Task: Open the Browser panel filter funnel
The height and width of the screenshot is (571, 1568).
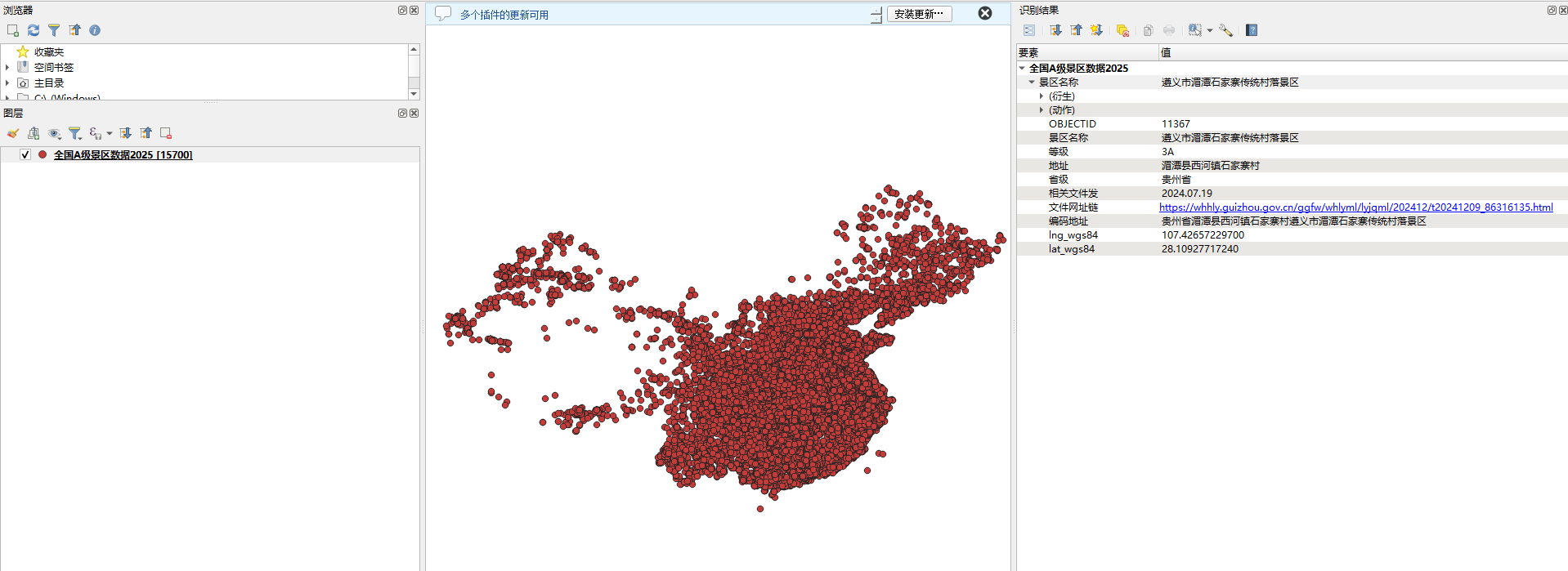Action: (54, 30)
